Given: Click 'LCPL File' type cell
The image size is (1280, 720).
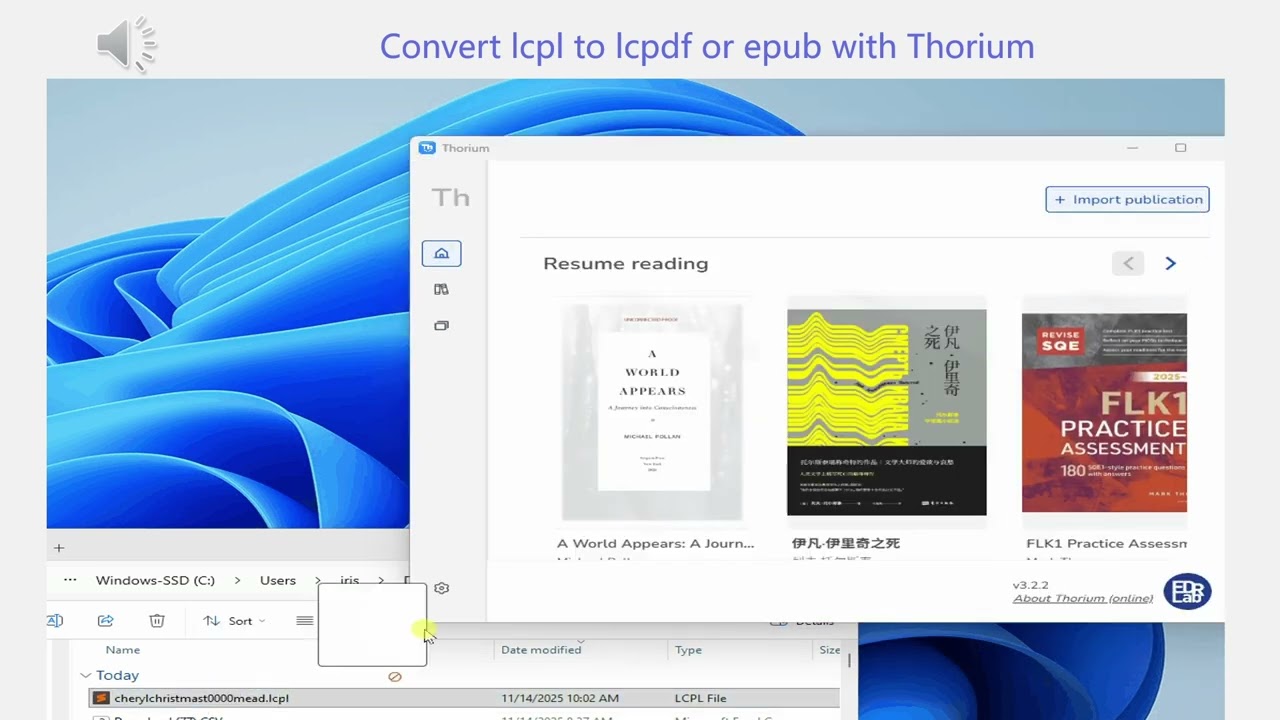Looking at the screenshot, I should pos(700,698).
